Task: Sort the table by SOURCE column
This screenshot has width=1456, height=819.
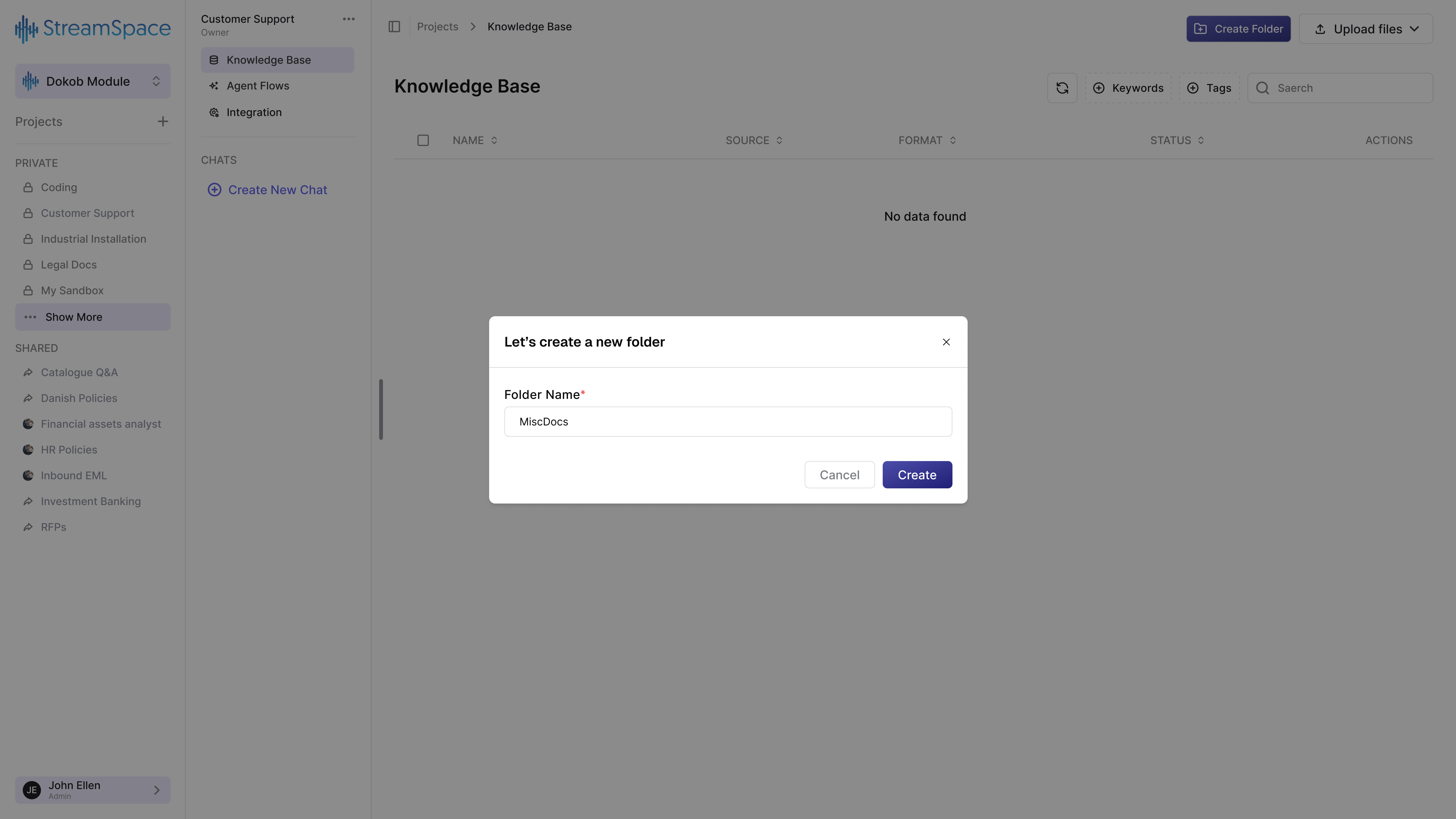Action: (x=755, y=140)
